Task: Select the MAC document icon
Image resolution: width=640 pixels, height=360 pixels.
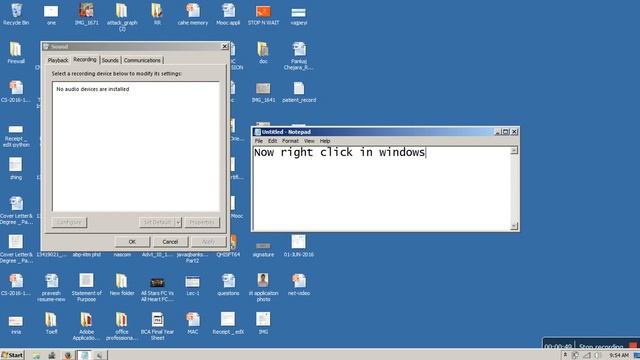Action: point(193,323)
